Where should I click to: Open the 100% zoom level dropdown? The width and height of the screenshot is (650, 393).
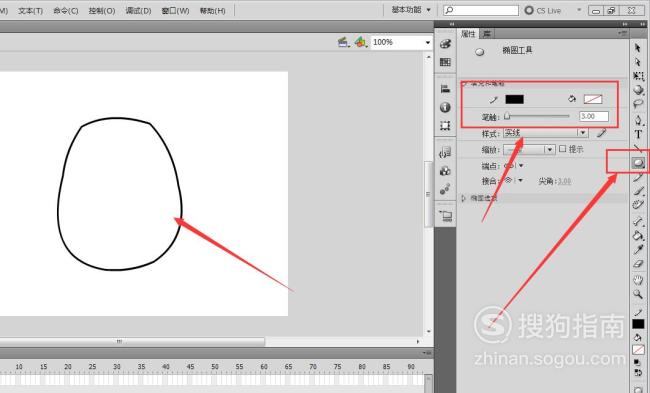[x=401, y=42]
